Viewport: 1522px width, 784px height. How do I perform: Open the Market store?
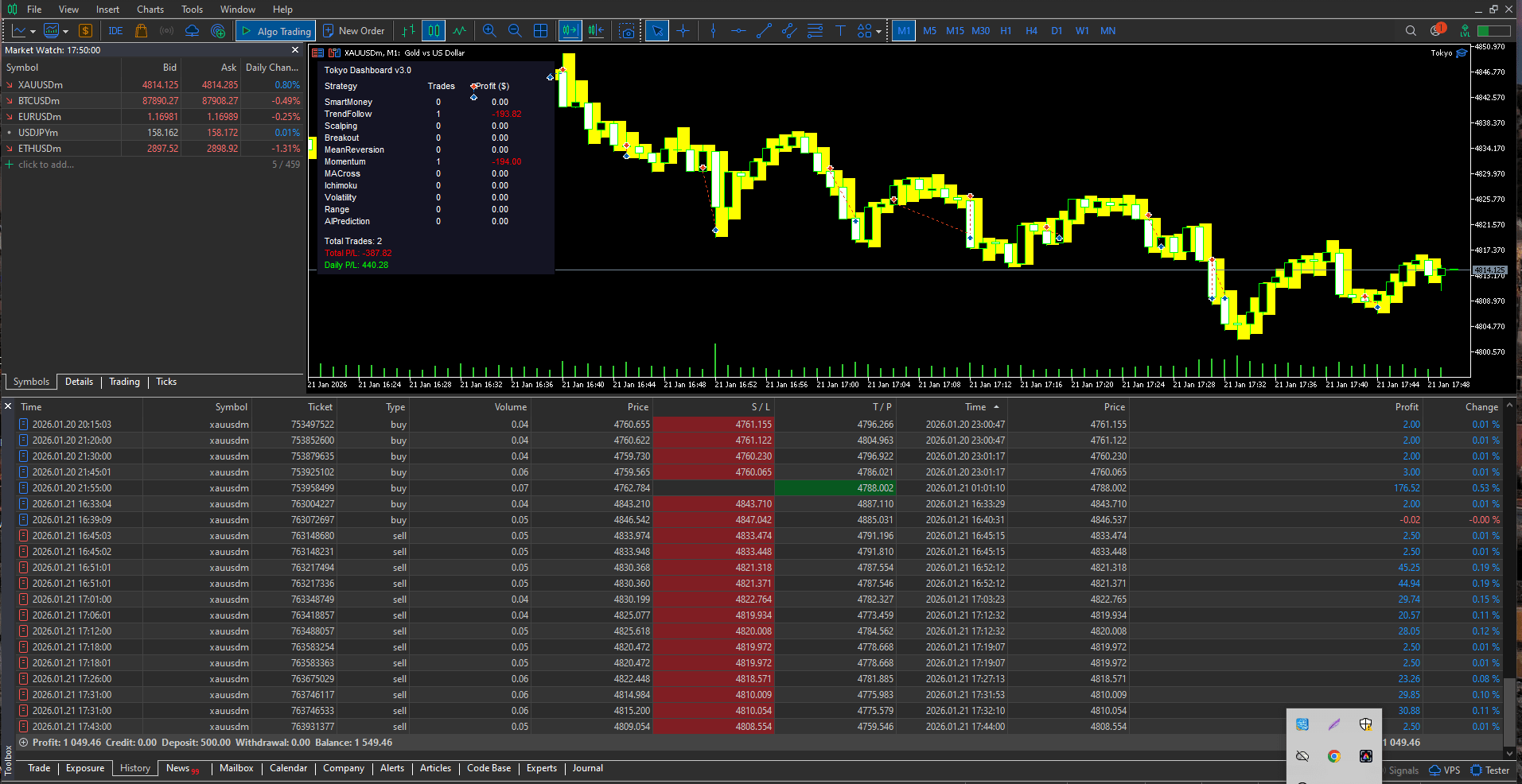point(141,30)
